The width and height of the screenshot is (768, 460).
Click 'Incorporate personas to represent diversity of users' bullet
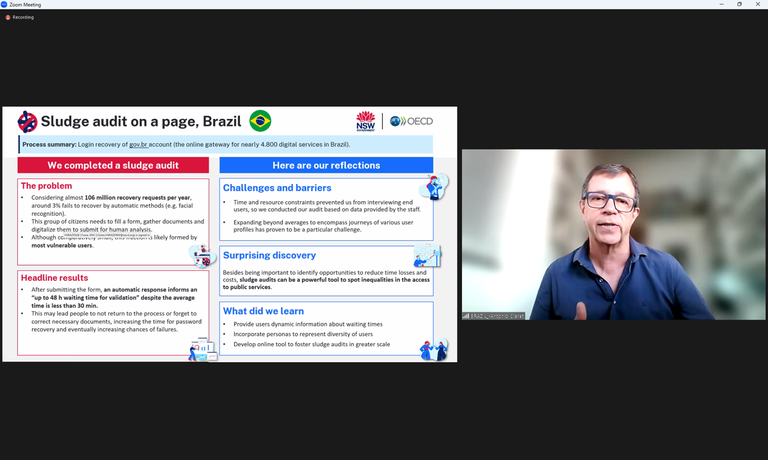click(303, 334)
